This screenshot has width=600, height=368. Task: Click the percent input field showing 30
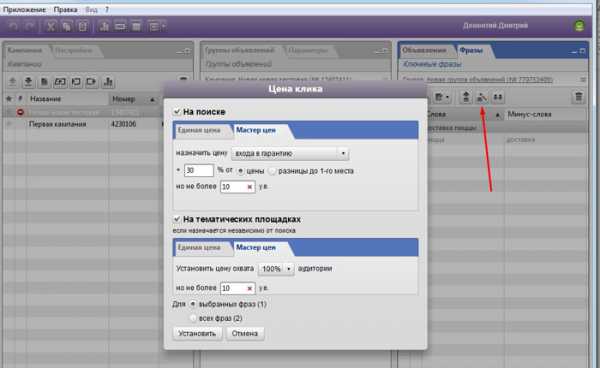click(199, 171)
